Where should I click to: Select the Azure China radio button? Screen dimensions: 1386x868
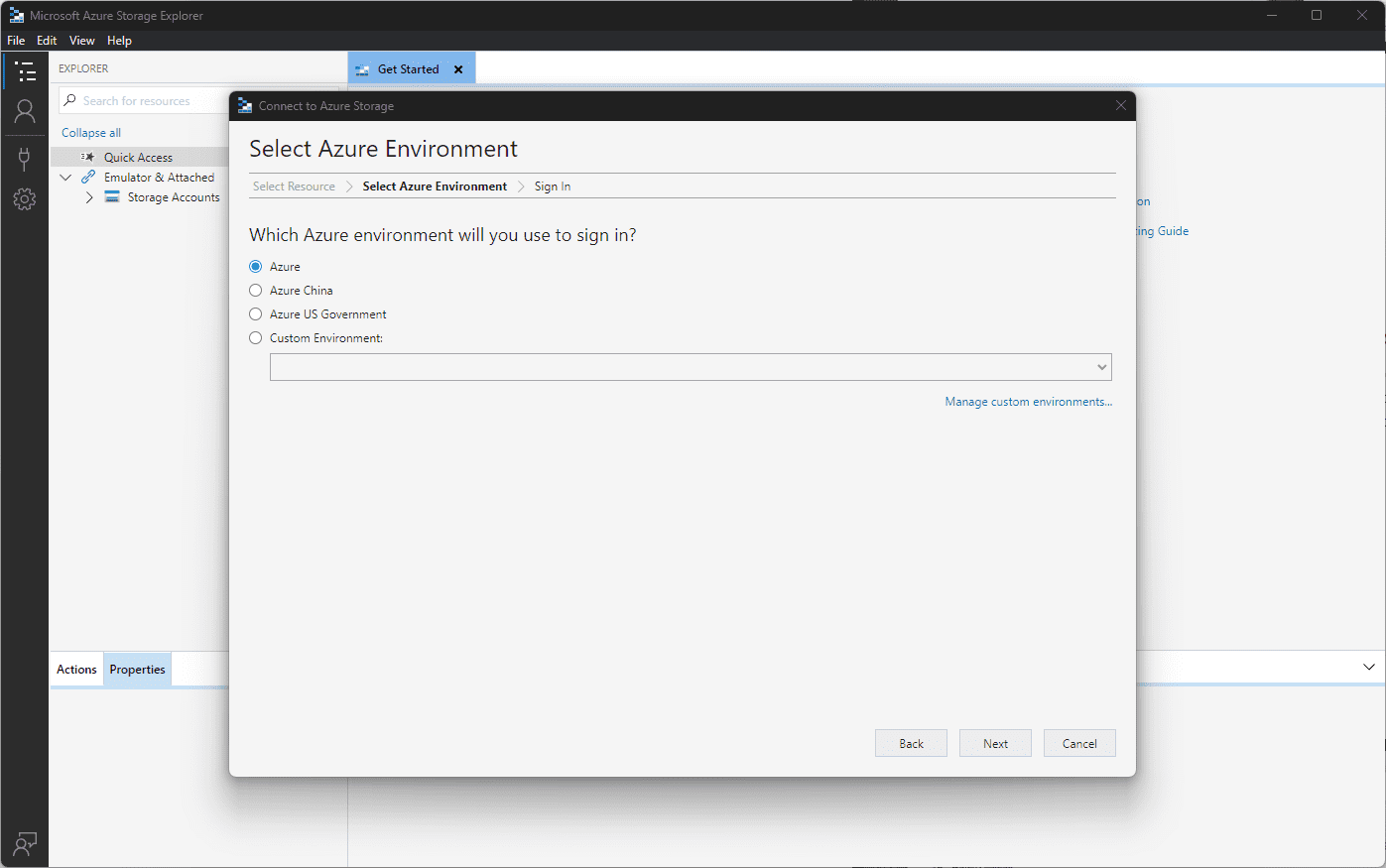tap(256, 290)
